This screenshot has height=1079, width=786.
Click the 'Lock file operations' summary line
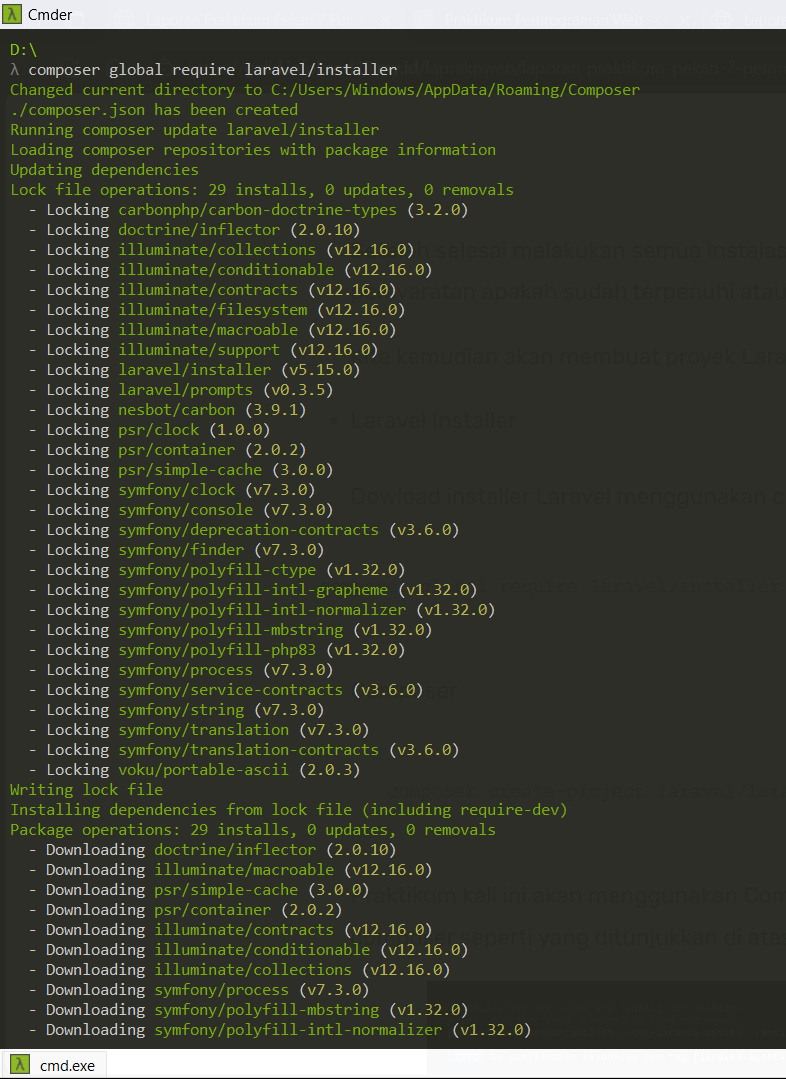[x=262, y=190]
